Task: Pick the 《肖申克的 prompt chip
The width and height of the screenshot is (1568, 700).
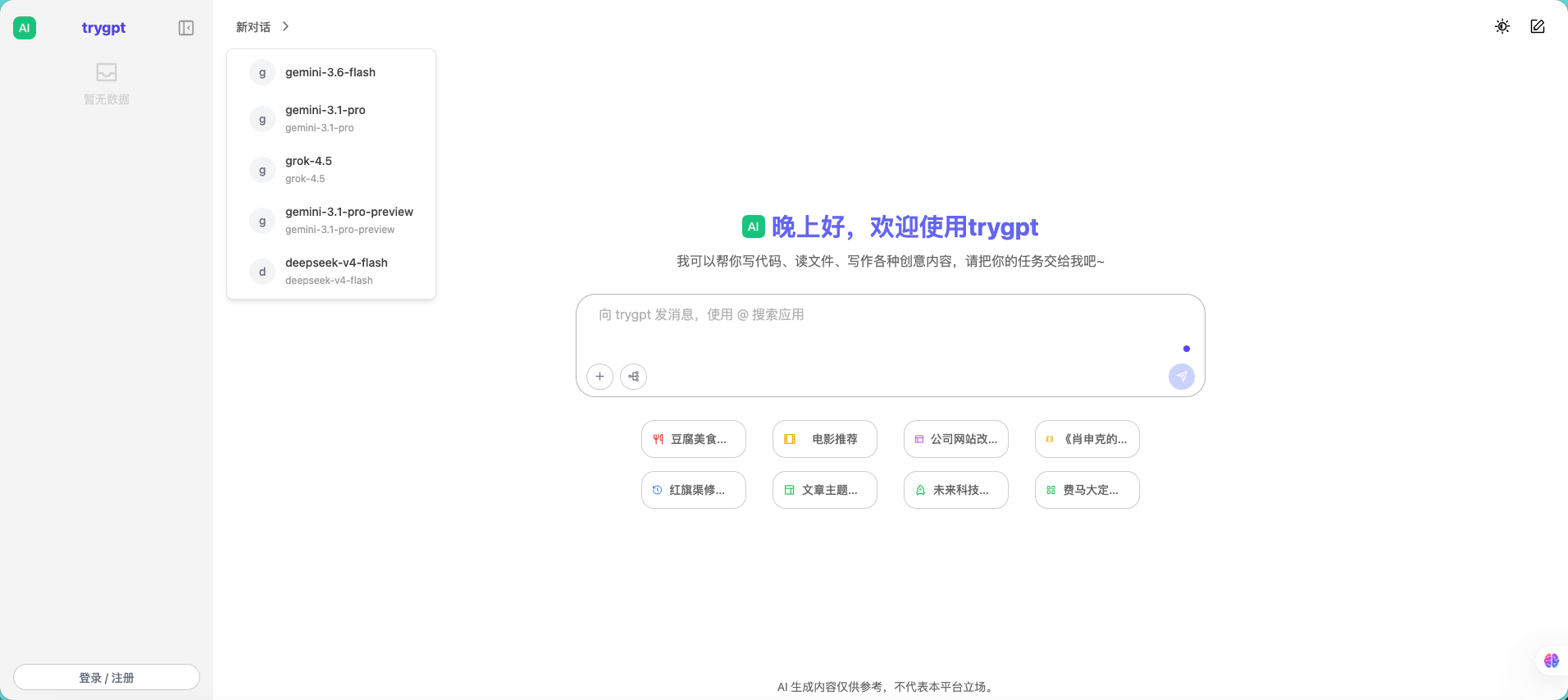Action: tap(1087, 439)
